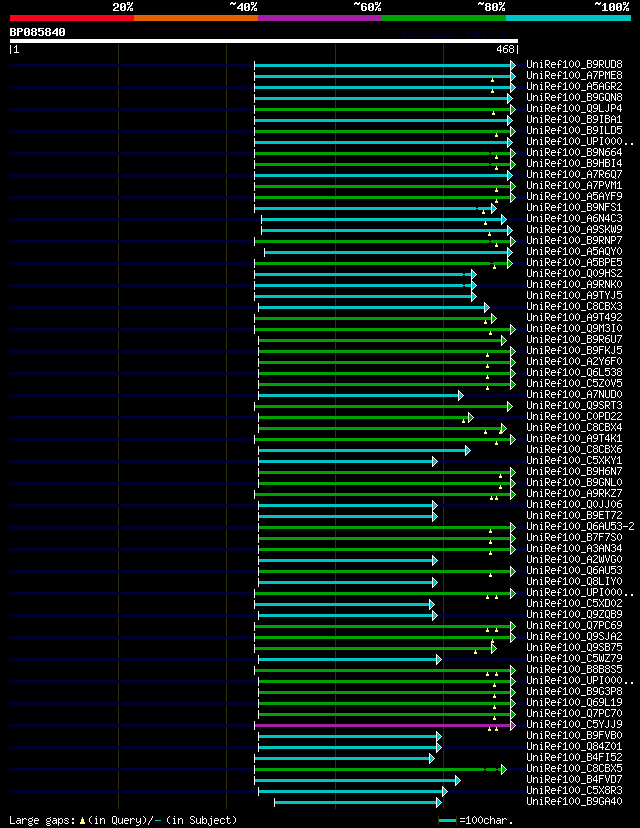The image size is (640, 828).
Task: Click the cyan A7NUD0 alignment bar
Action: tap(358, 395)
